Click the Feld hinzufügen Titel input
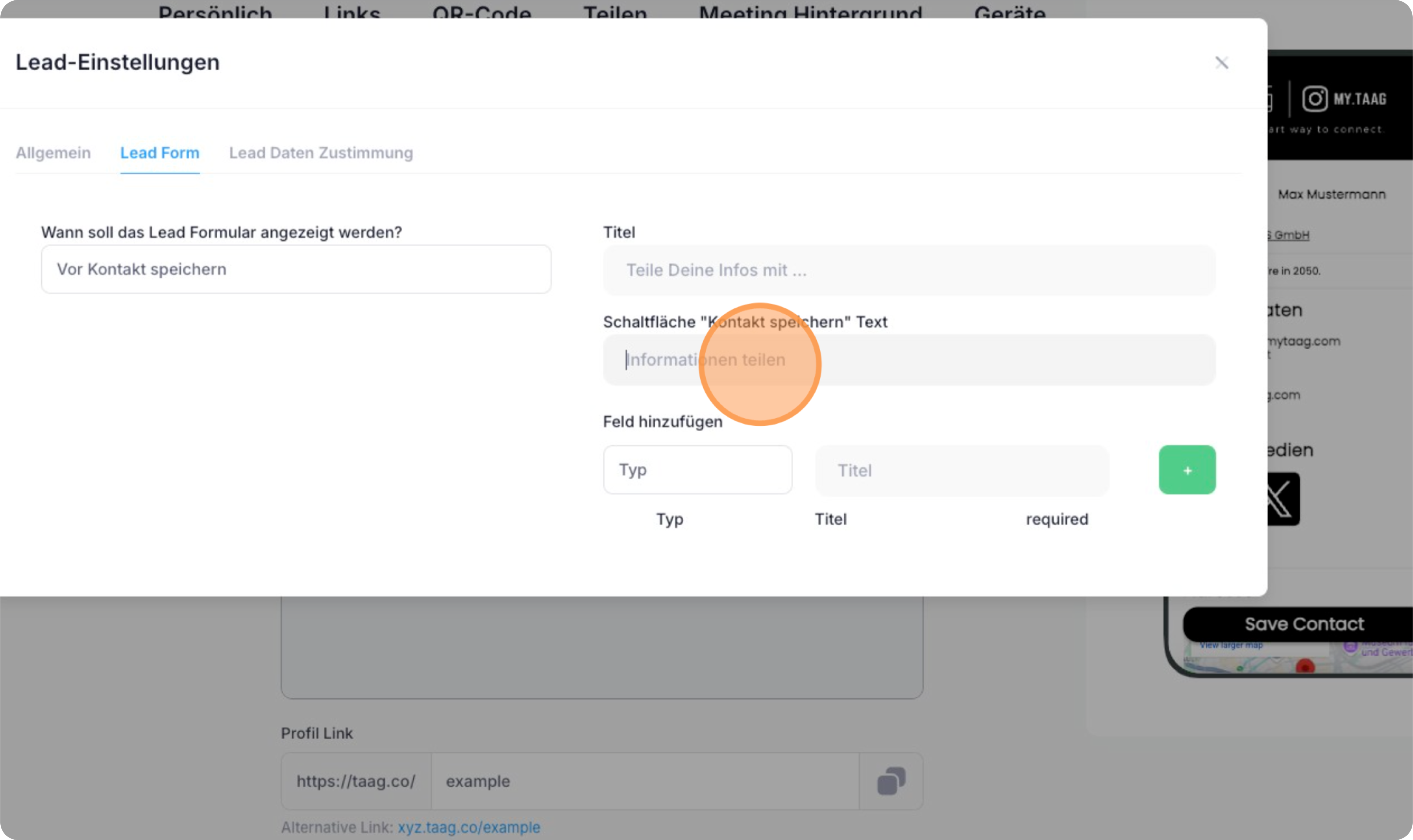This screenshot has width=1413, height=840. (x=962, y=471)
